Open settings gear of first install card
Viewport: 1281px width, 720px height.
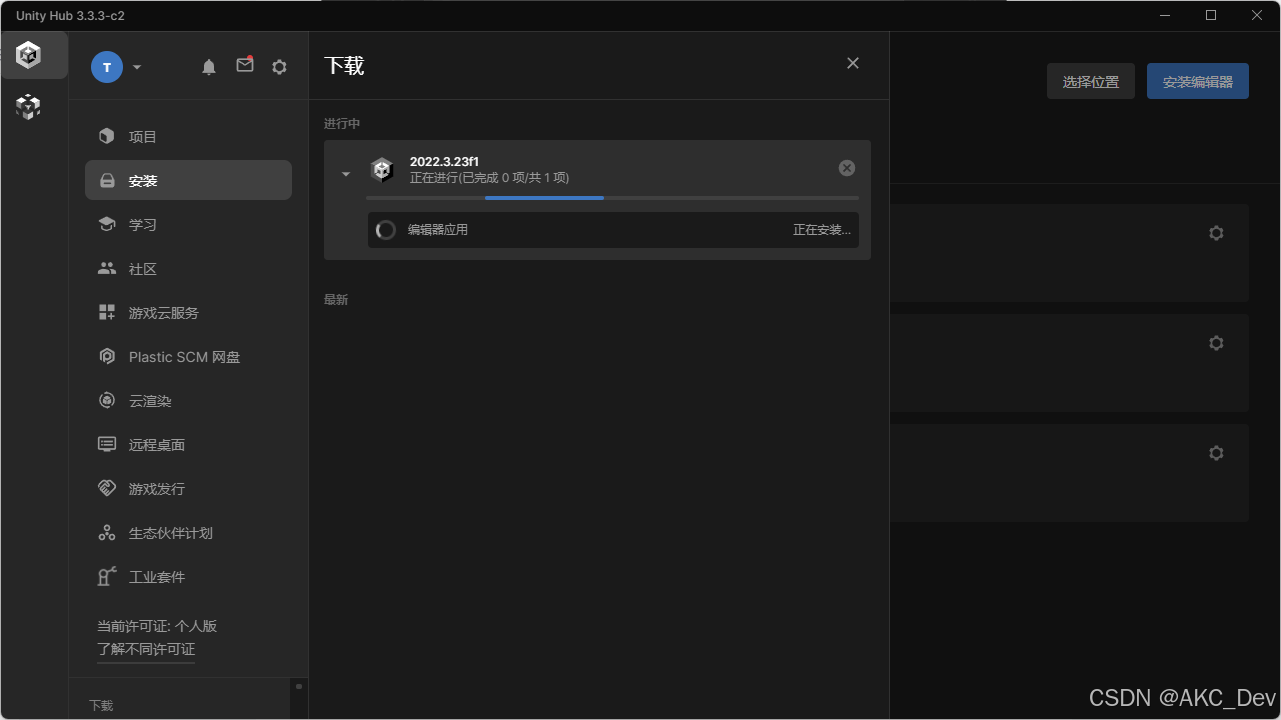click(x=1216, y=233)
